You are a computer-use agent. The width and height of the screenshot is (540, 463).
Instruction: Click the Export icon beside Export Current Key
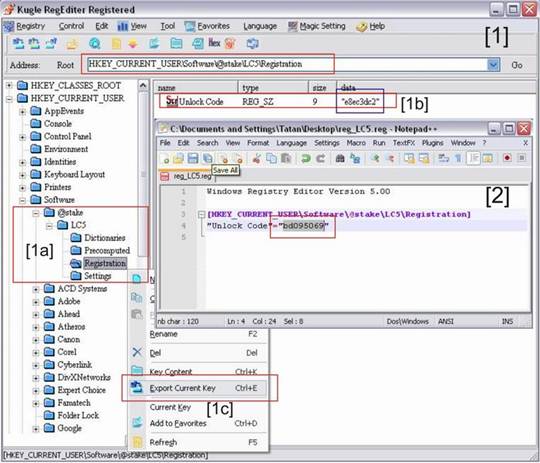(137, 387)
